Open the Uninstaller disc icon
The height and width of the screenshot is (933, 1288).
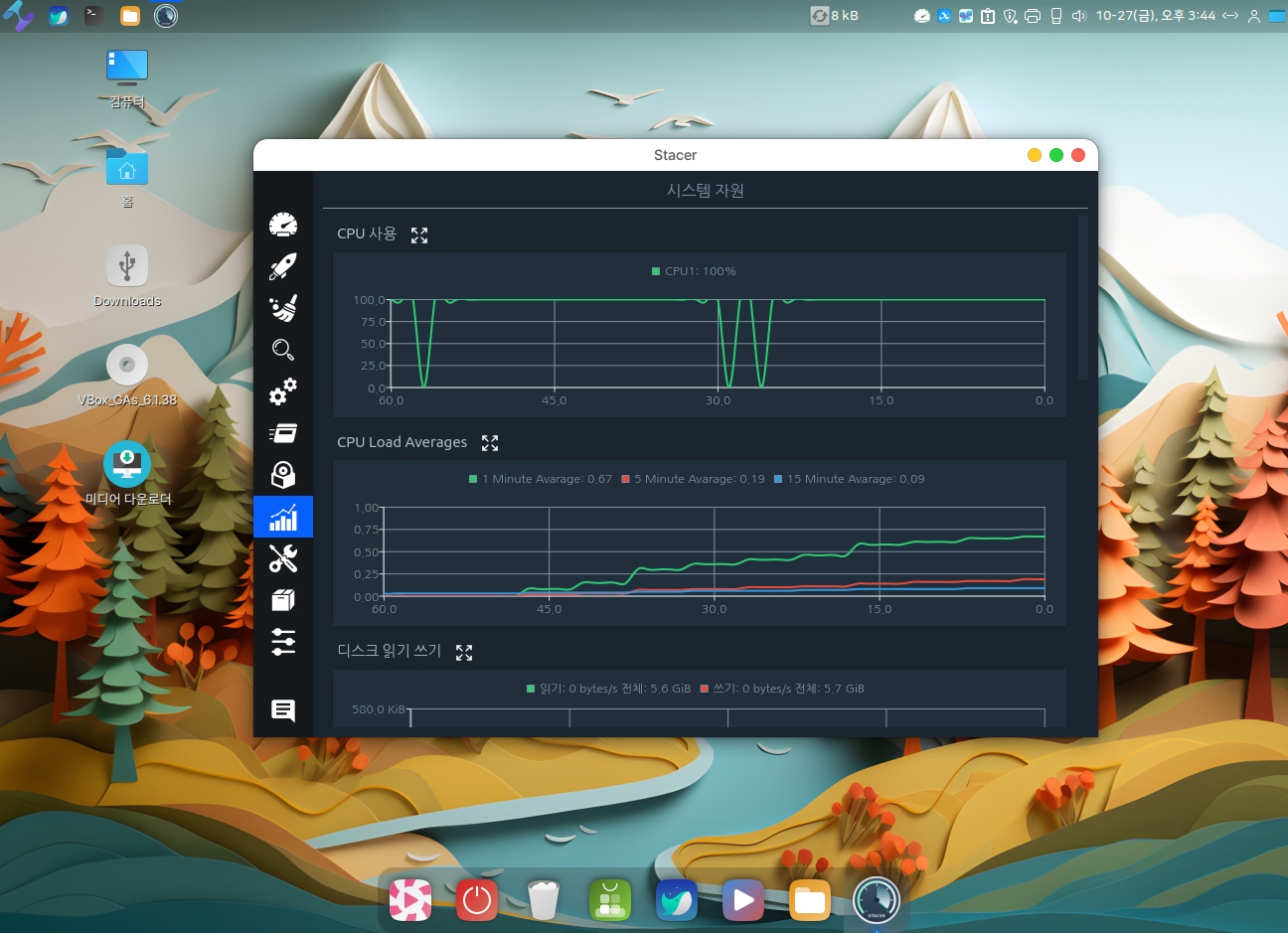283,475
